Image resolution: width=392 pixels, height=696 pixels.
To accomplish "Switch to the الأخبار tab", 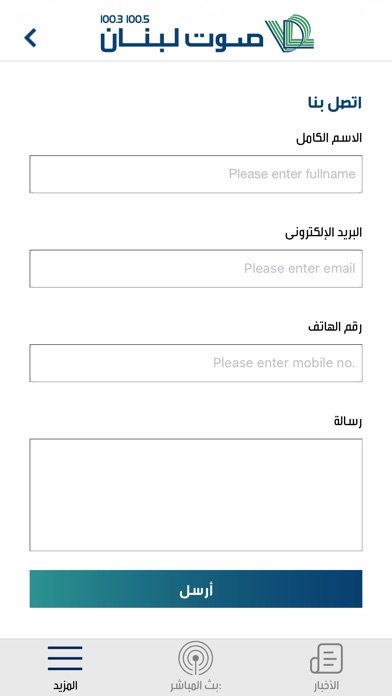I will [326, 686].
